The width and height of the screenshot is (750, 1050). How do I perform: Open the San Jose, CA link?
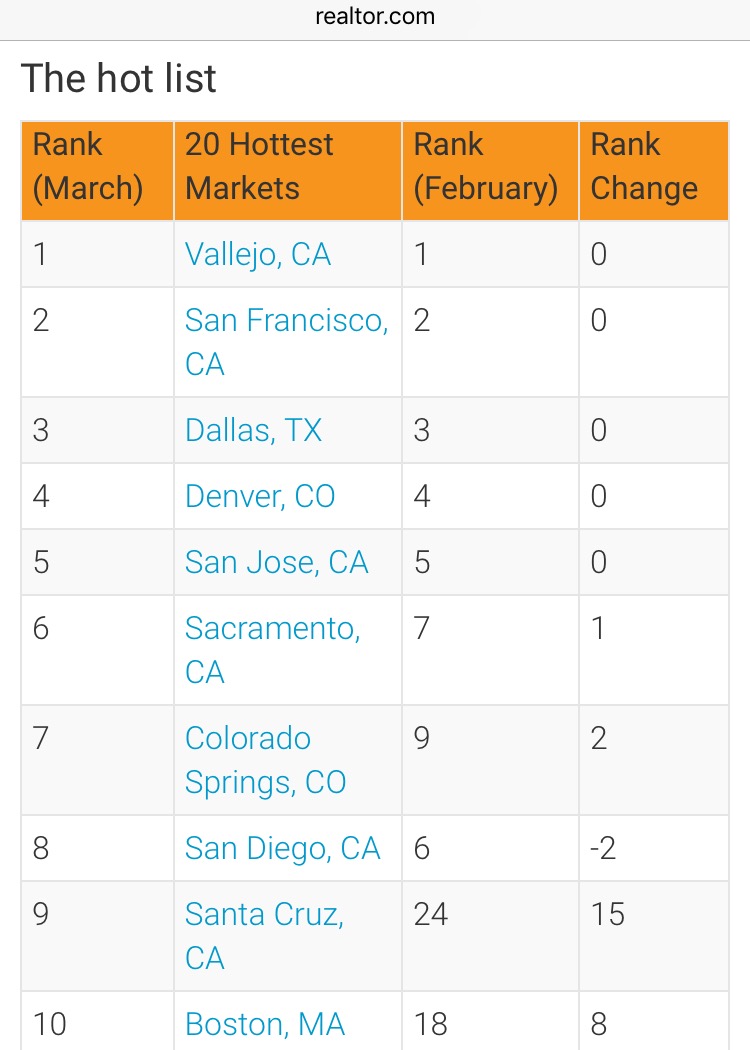[x=276, y=562]
